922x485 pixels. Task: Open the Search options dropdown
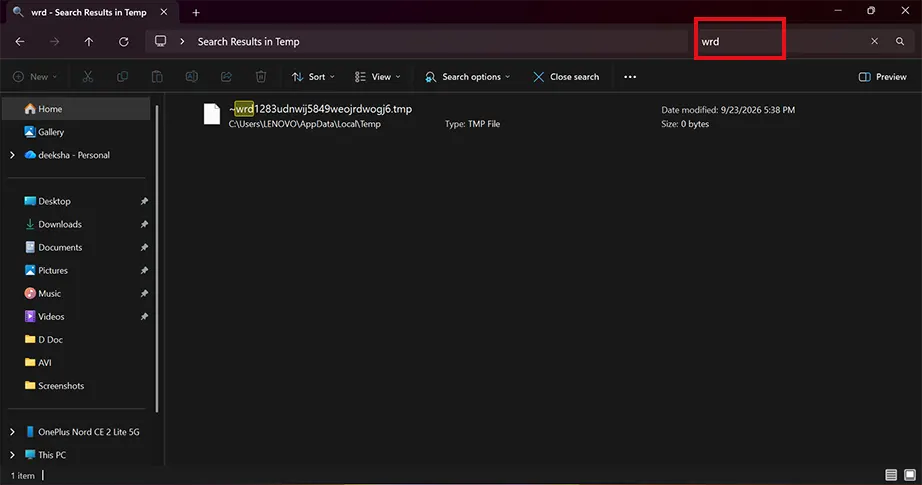(x=467, y=77)
